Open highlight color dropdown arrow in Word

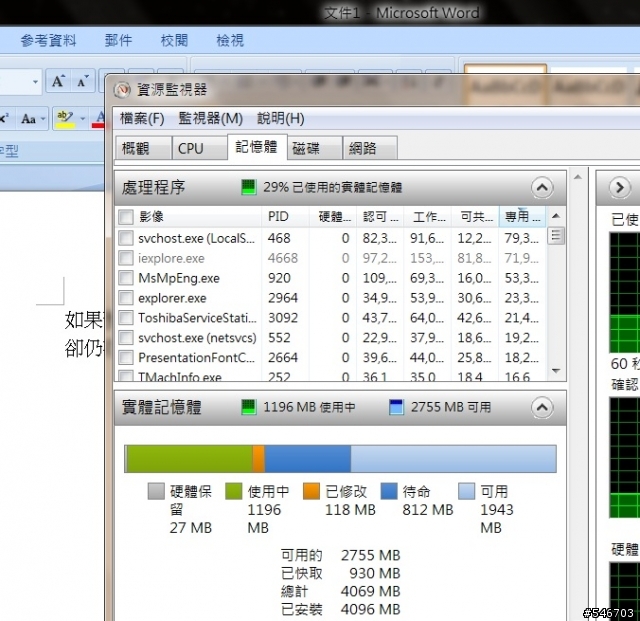[x=83, y=119]
